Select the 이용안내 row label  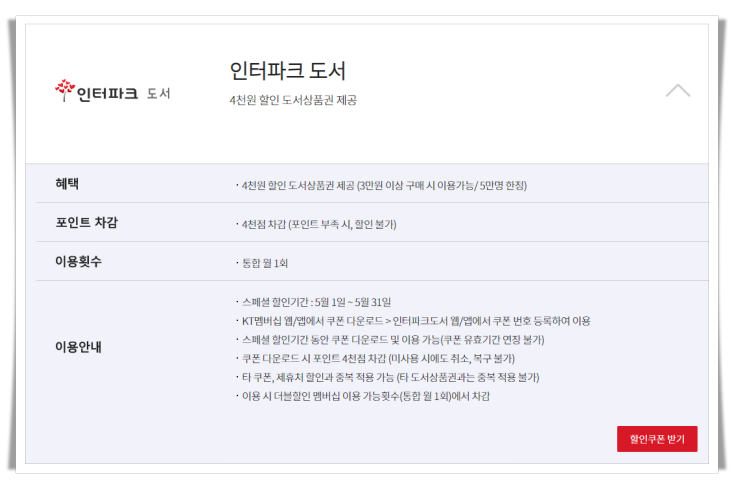pos(78,347)
